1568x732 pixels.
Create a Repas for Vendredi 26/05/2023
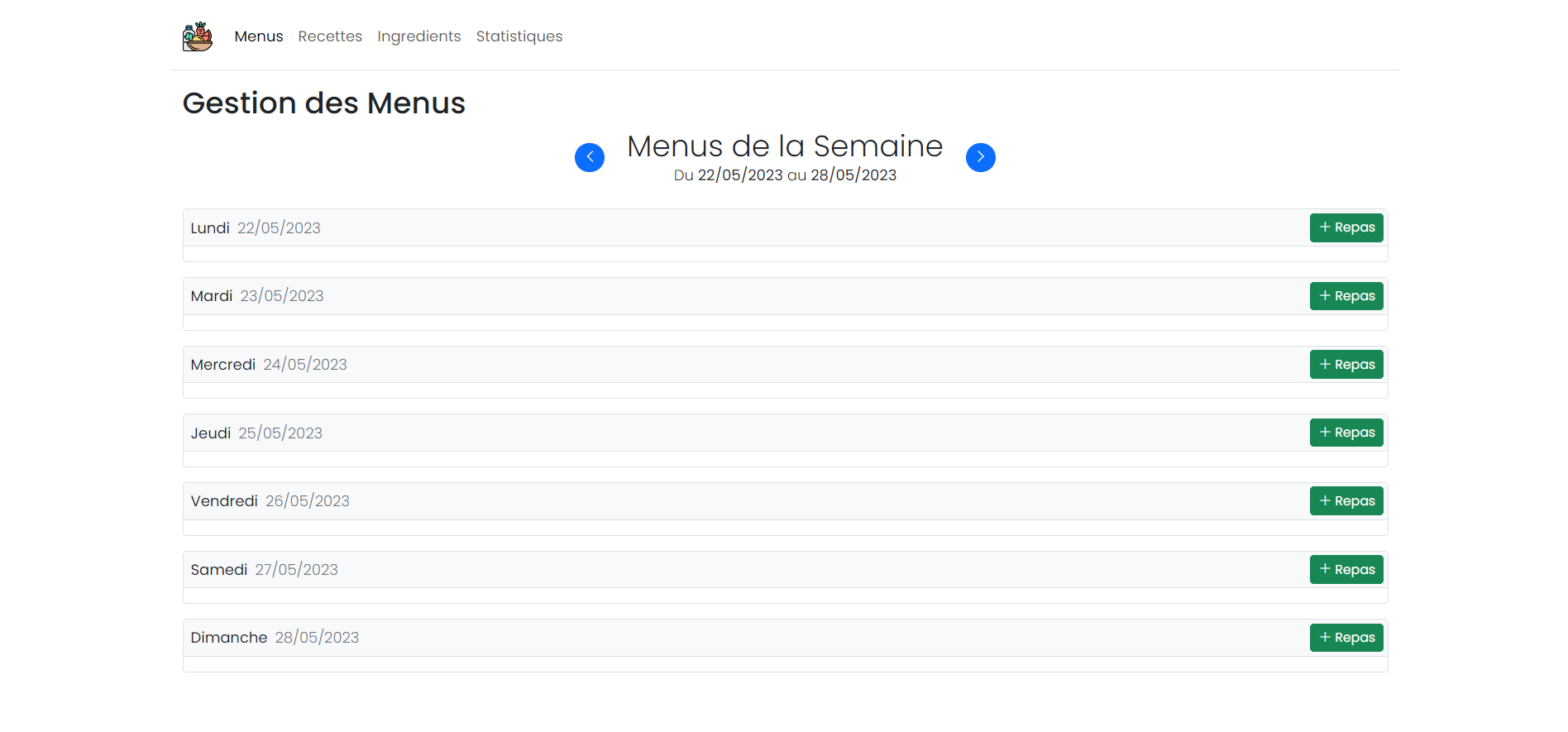(1346, 500)
